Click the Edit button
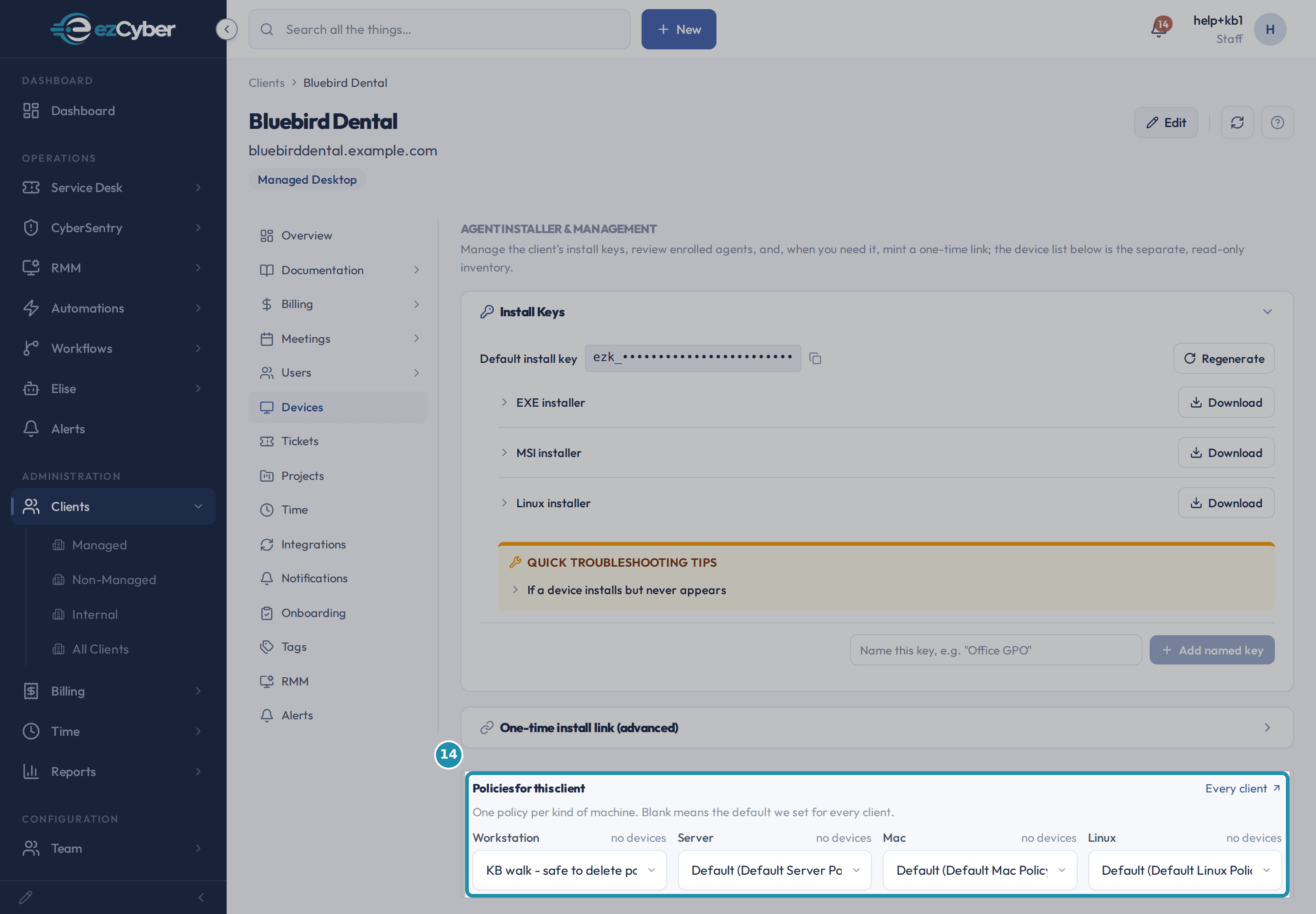This screenshot has width=1316, height=914. 1165,122
